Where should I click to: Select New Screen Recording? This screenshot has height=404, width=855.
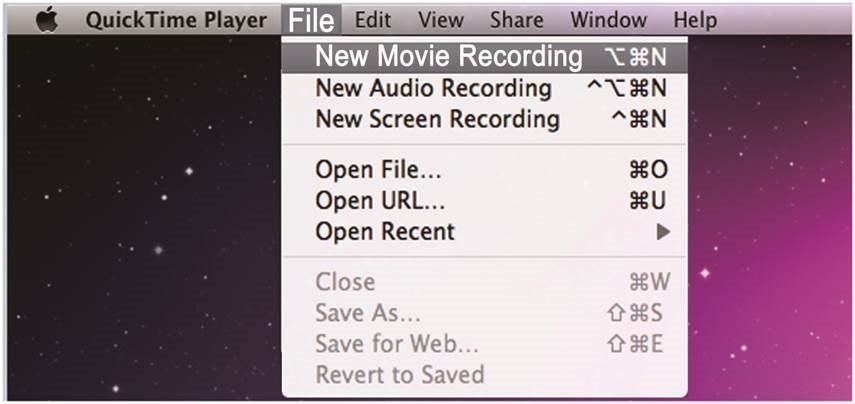(x=437, y=119)
